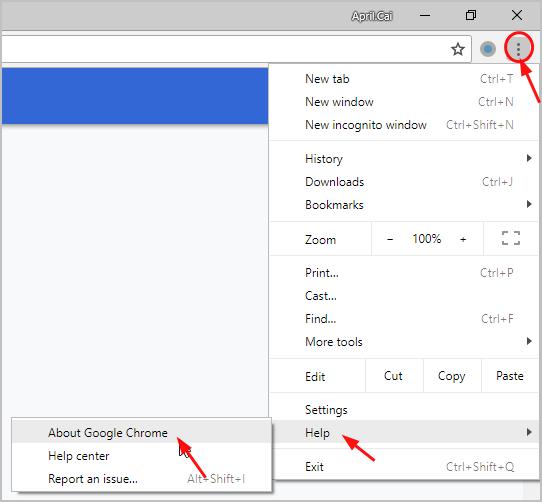
Task: Open Downloads from the menu
Action: 404,182
